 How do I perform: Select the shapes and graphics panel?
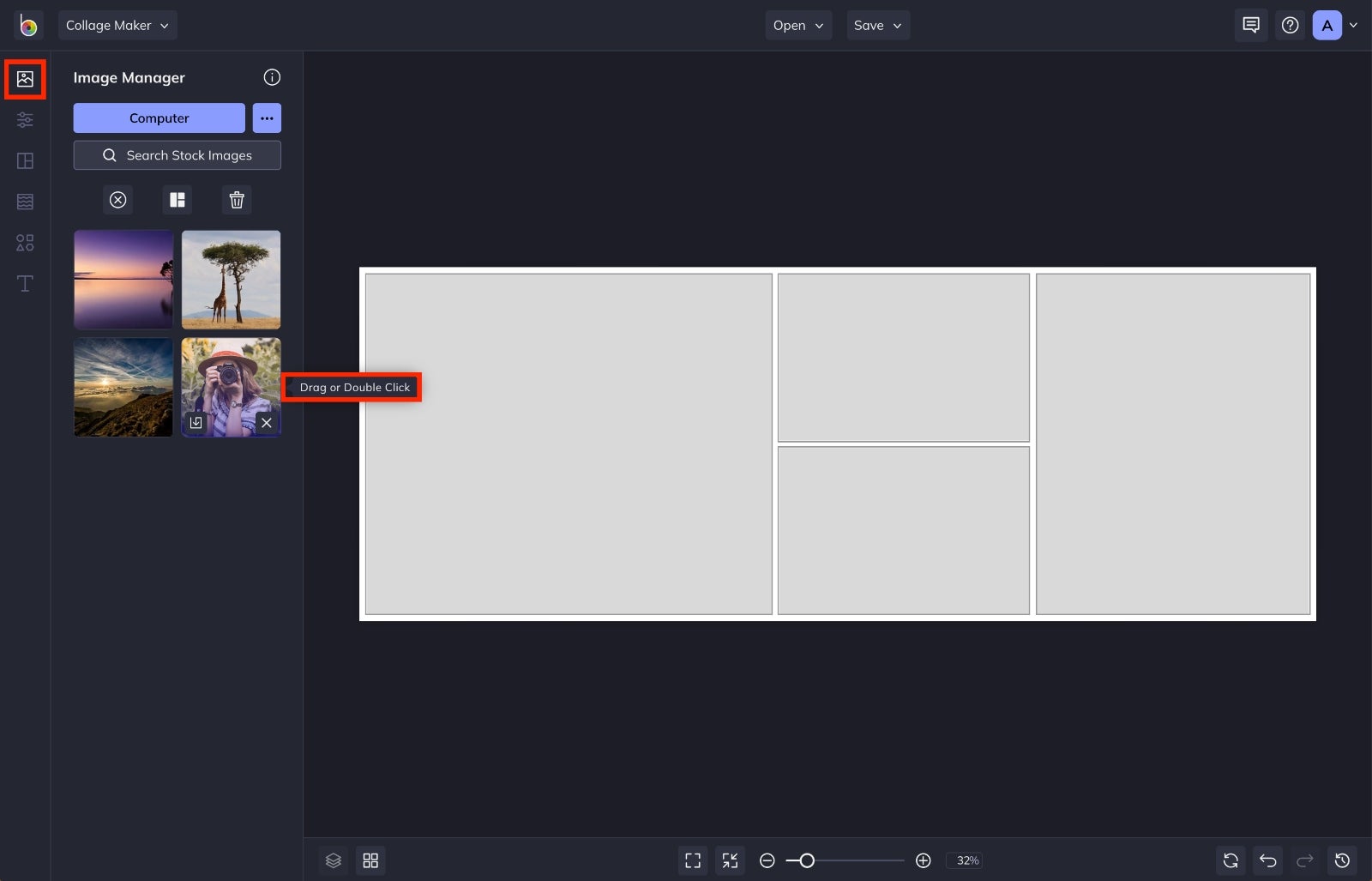(25, 243)
